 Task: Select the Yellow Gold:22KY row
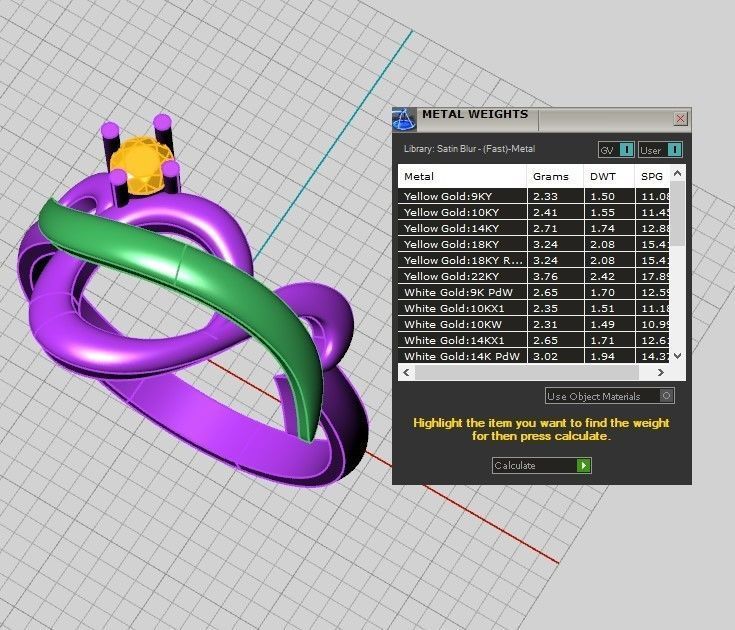pos(533,276)
